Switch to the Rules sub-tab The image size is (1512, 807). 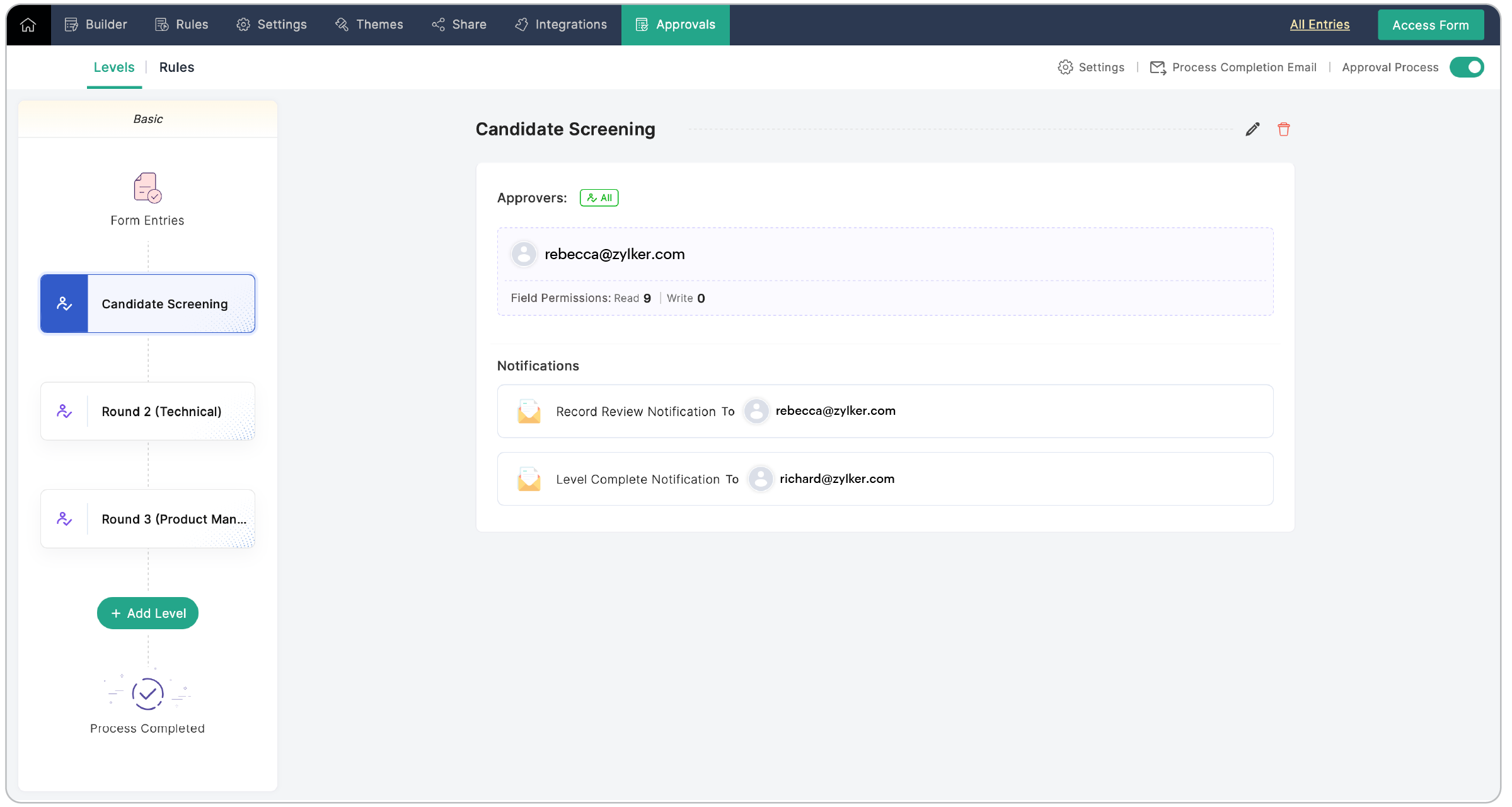point(176,67)
